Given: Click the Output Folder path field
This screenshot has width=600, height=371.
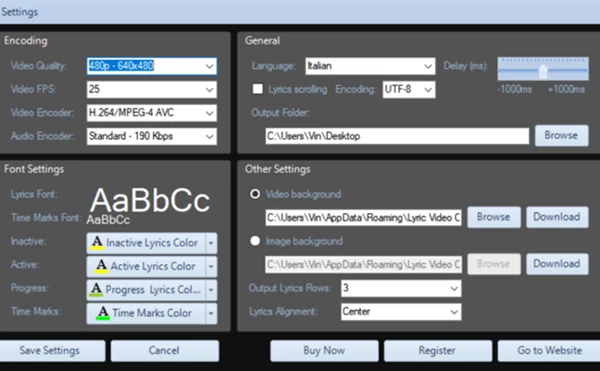Looking at the screenshot, I should 397,136.
